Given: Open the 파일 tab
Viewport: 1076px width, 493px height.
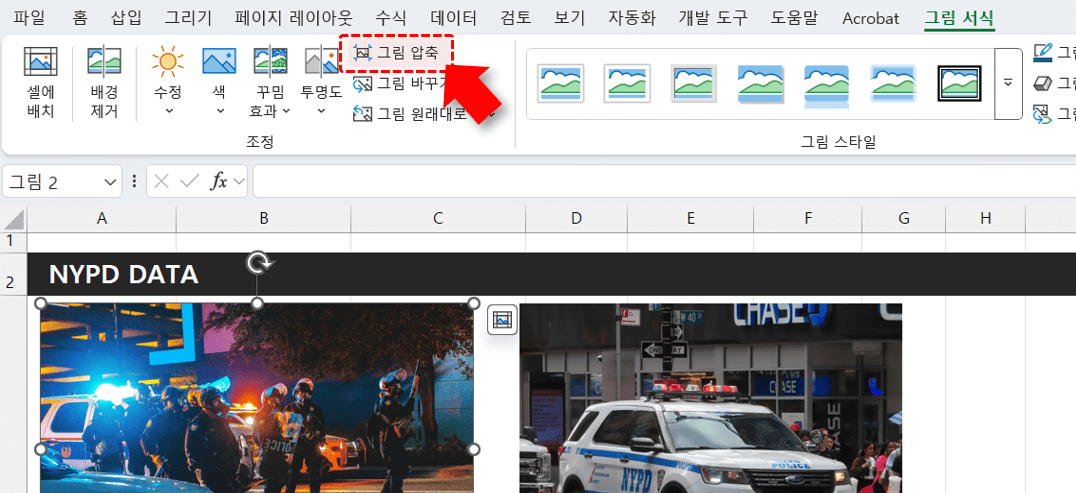Looking at the screenshot, I should click(x=28, y=17).
